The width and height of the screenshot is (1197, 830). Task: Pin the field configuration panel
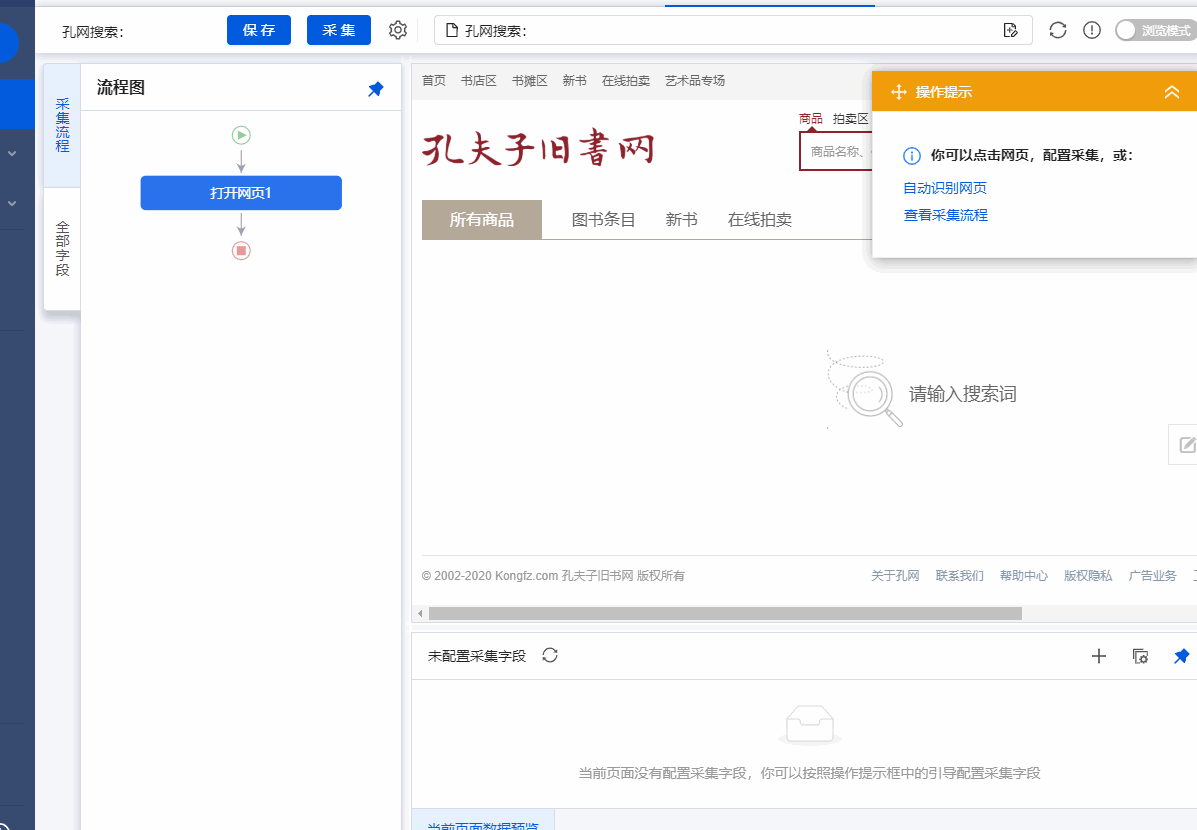coord(1181,656)
